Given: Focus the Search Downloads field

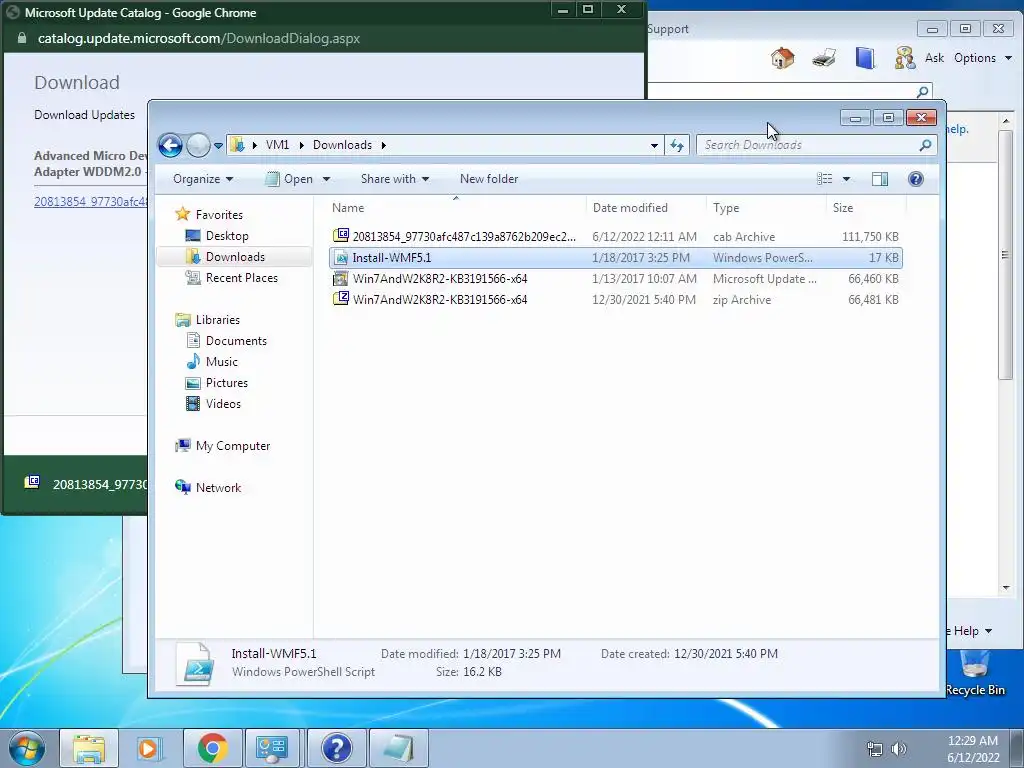Looking at the screenshot, I should pos(816,145).
